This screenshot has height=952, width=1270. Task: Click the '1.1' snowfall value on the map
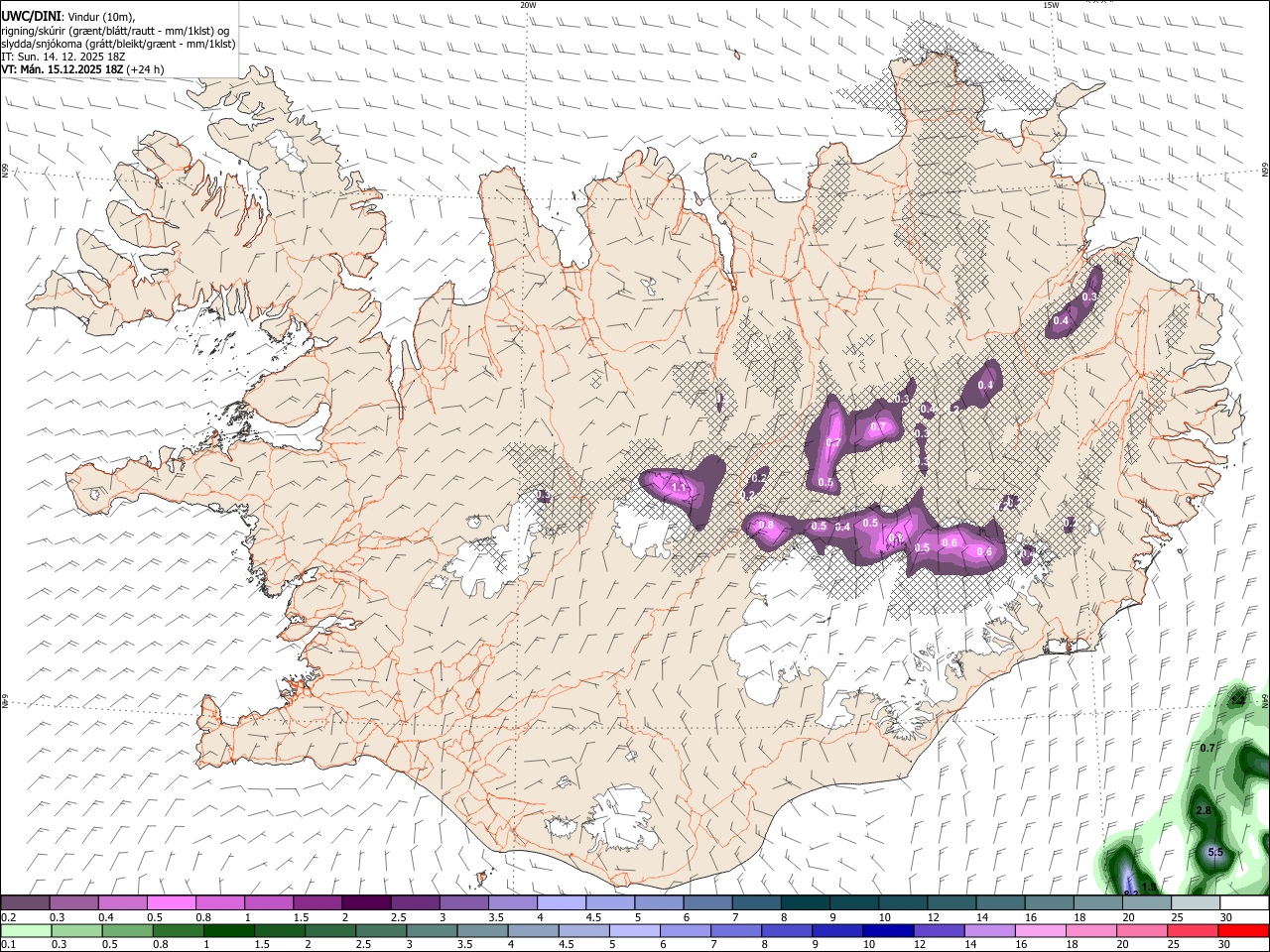(680, 487)
